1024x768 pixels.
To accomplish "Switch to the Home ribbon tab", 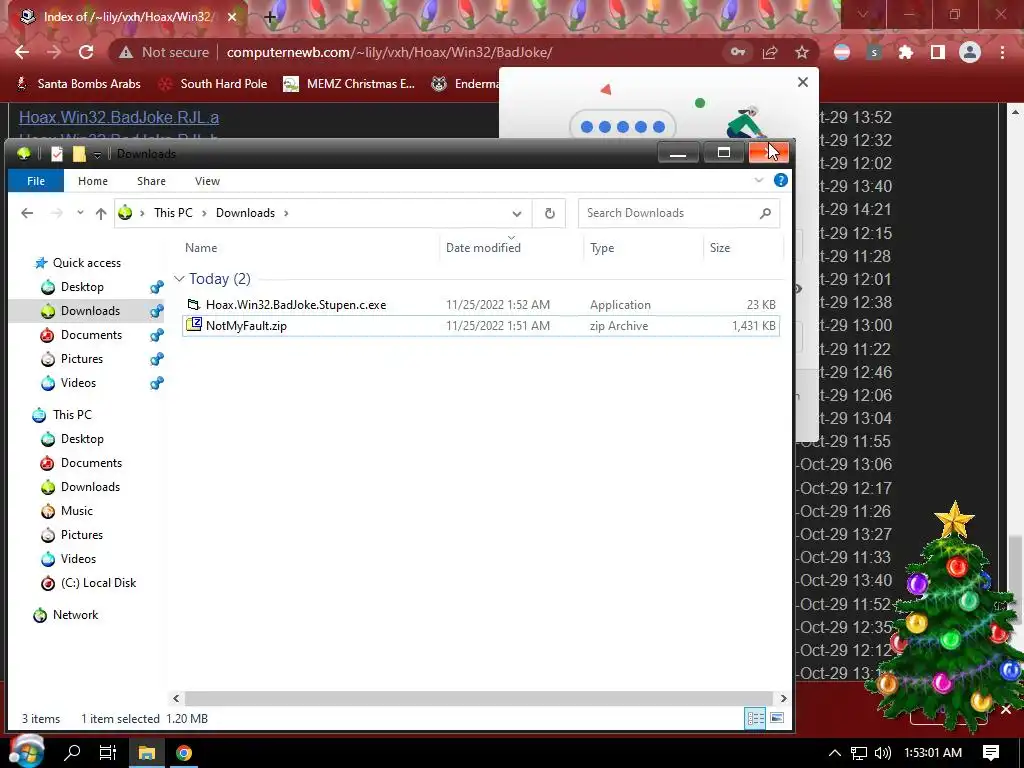I will (93, 181).
